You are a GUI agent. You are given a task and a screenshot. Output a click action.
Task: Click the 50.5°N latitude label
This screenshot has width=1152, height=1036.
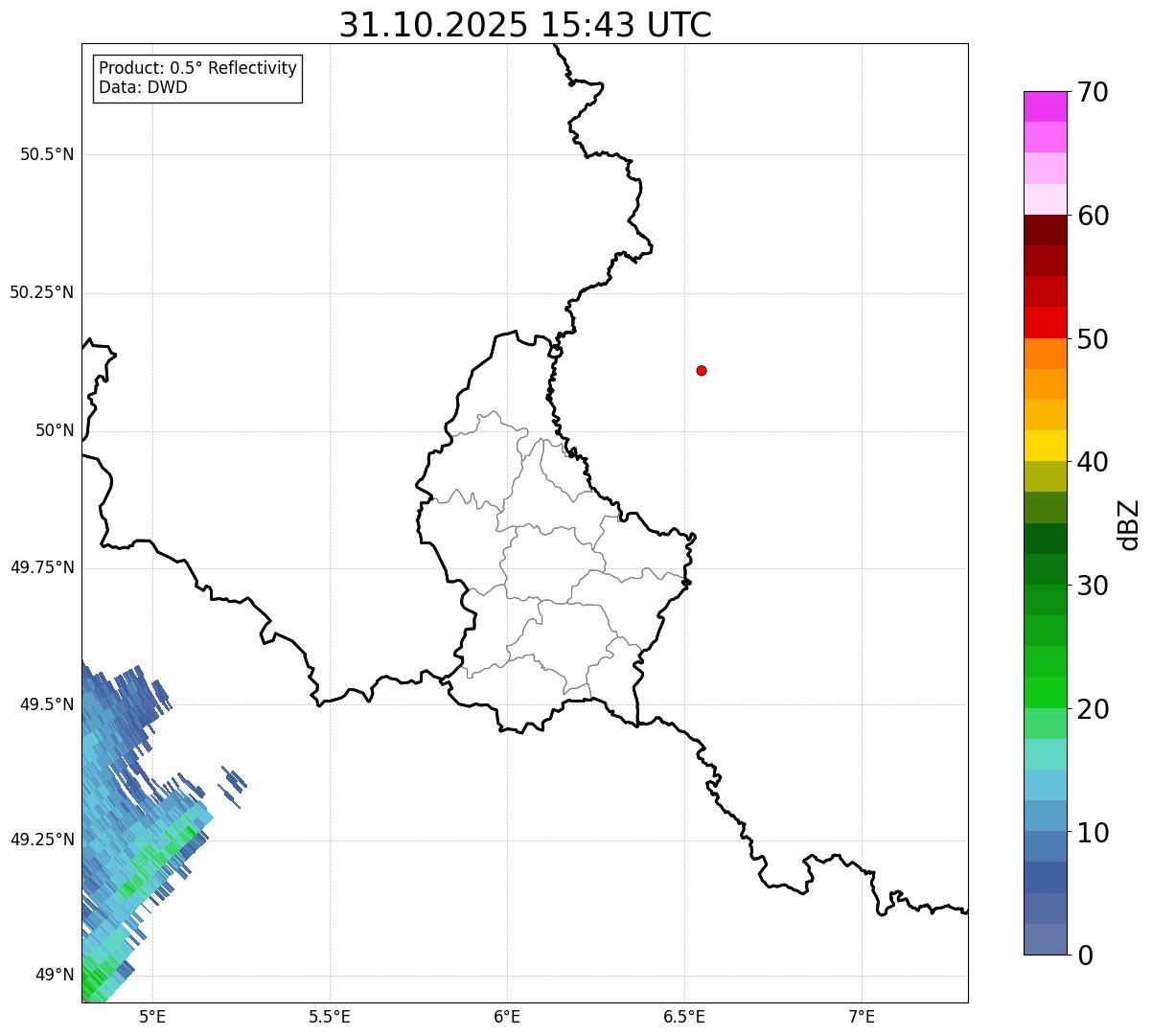click(x=47, y=154)
